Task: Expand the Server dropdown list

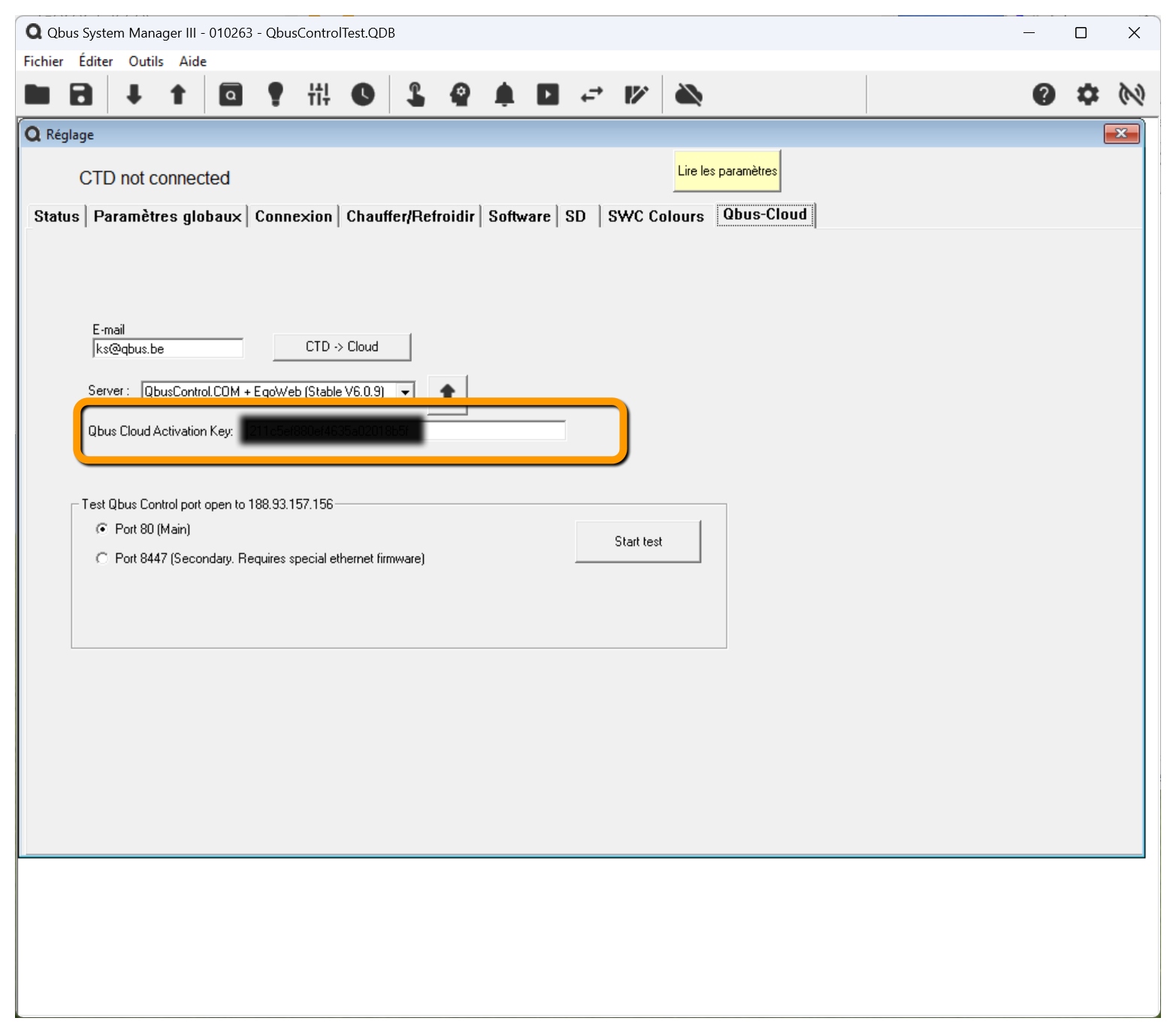Action: [405, 391]
